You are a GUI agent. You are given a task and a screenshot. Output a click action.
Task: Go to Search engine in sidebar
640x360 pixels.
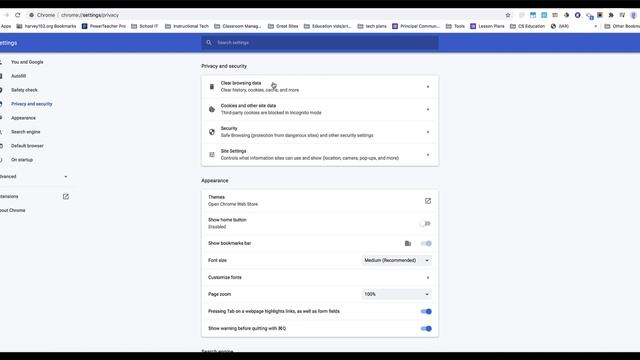tap(25, 132)
